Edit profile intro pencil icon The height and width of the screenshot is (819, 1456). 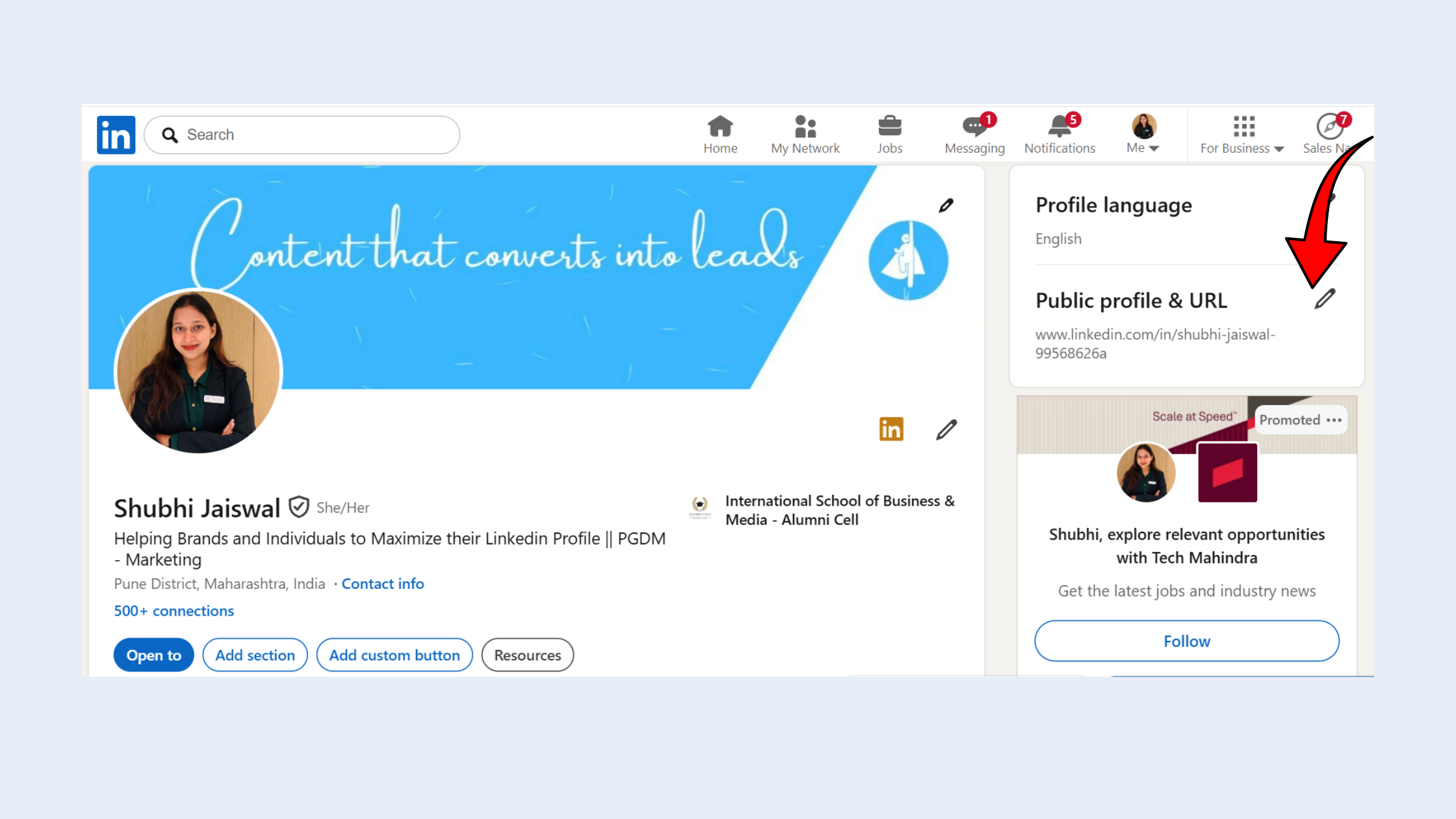coord(946,429)
